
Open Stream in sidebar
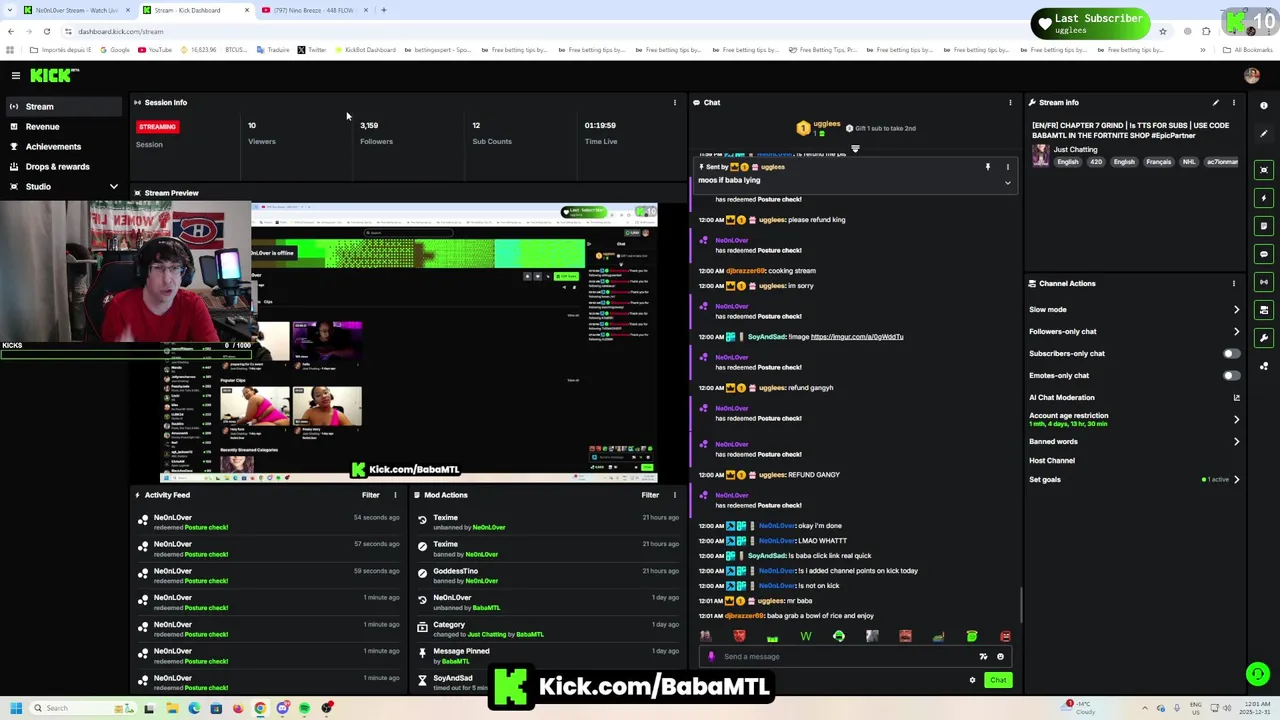pos(62,106)
